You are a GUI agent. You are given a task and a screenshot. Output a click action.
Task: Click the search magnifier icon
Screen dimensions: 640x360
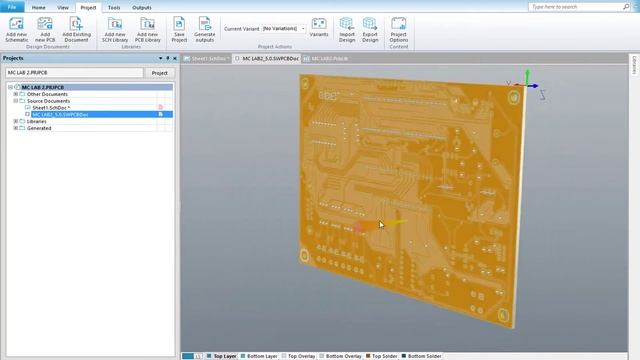point(626,7)
